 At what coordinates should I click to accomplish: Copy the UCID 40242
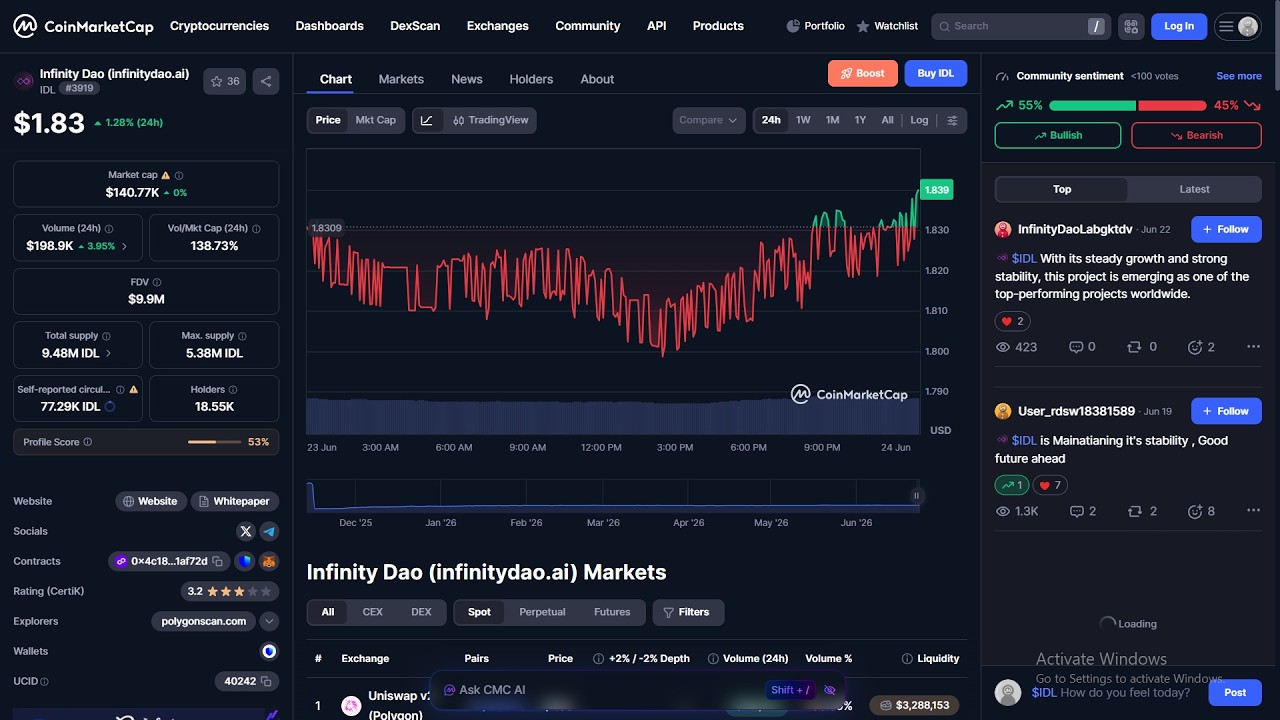point(264,681)
